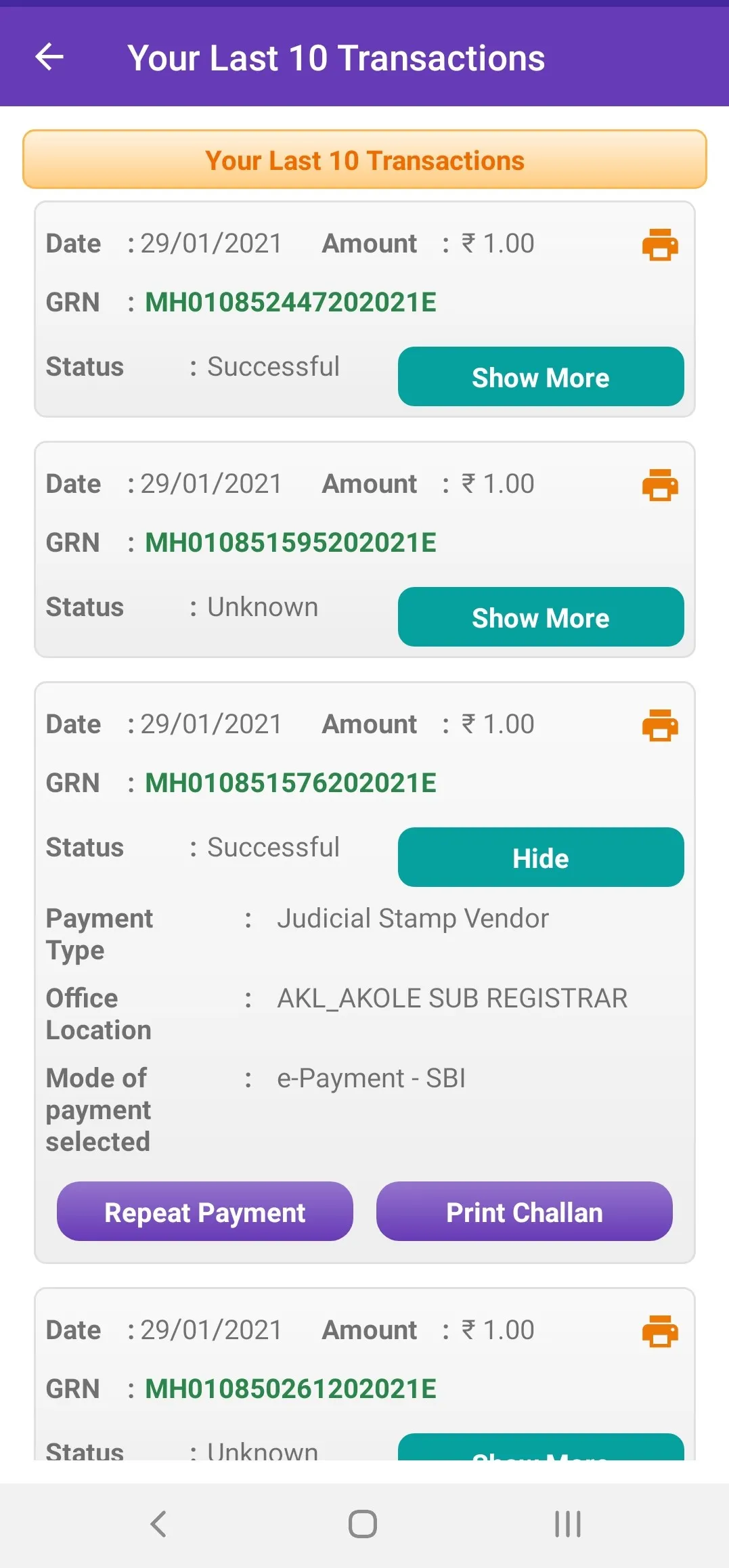Hide details of transaction MH010851576202021E
This screenshot has height=1568, width=729.
point(541,857)
